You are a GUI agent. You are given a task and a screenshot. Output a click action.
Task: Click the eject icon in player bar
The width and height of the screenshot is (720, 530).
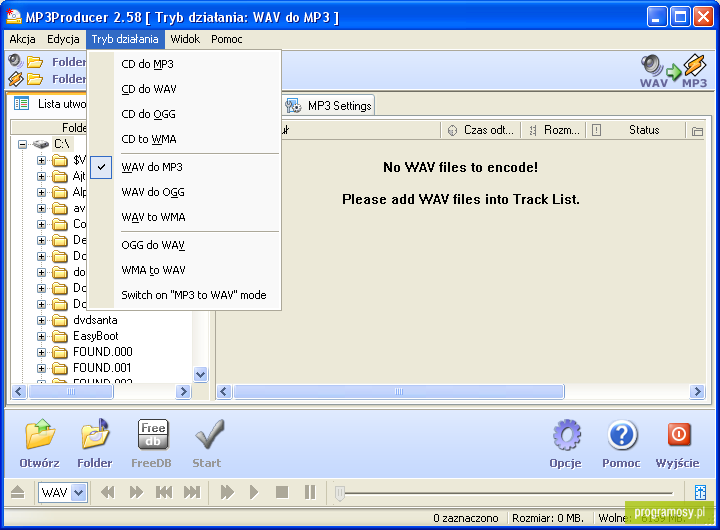(17, 492)
